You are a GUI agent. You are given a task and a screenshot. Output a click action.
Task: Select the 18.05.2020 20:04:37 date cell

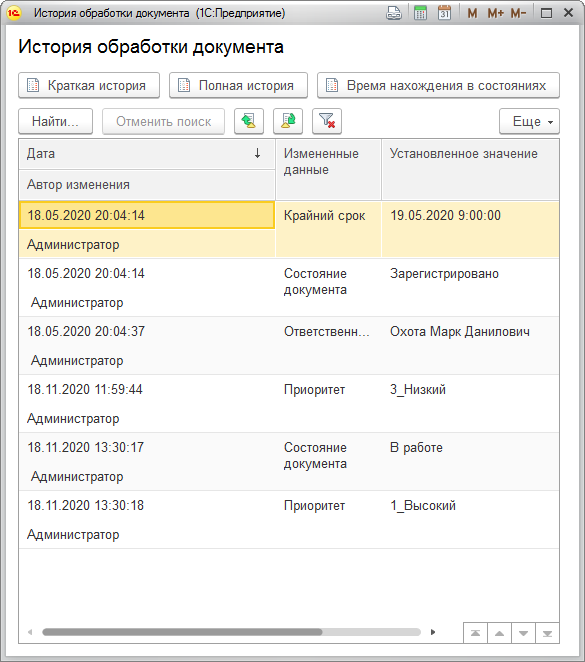pyautogui.click(x=147, y=331)
